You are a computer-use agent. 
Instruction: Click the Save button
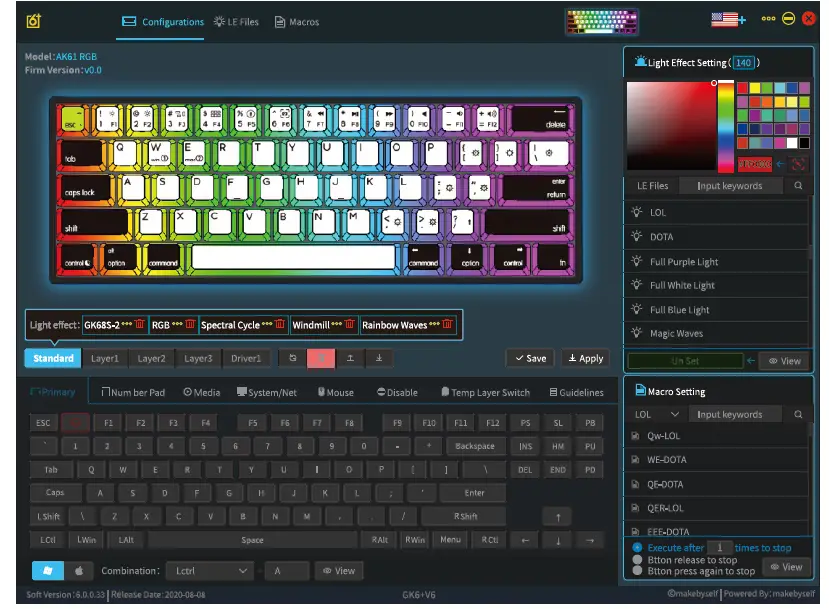(x=528, y=357)
